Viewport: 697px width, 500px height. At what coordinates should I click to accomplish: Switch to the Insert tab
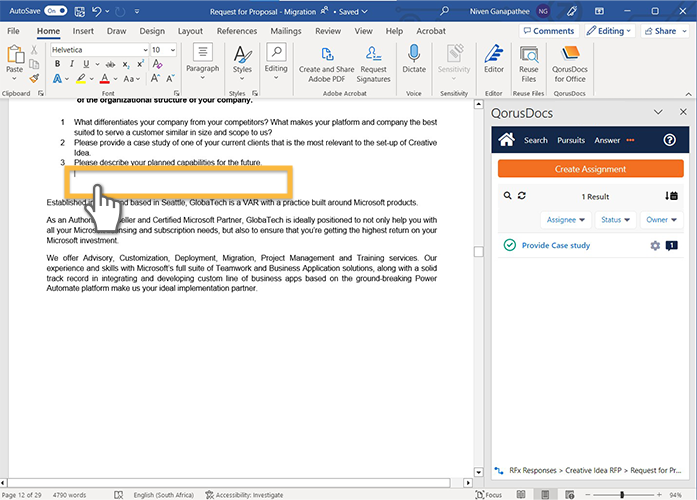pos(83,31)
